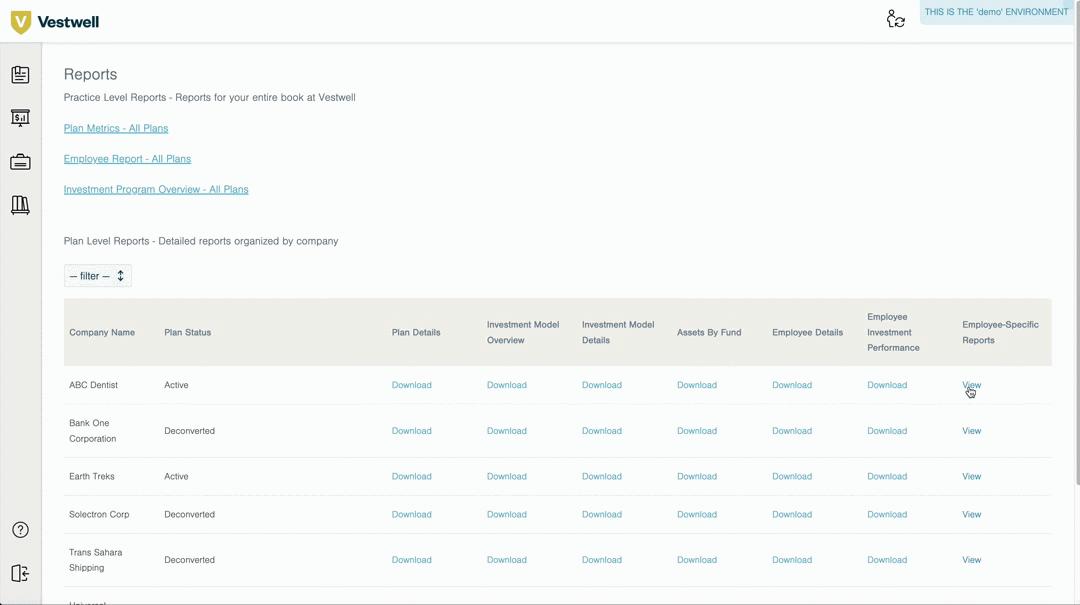
Task: Download Plan Details for ABC Dentist
Action: tap(412, 385)
